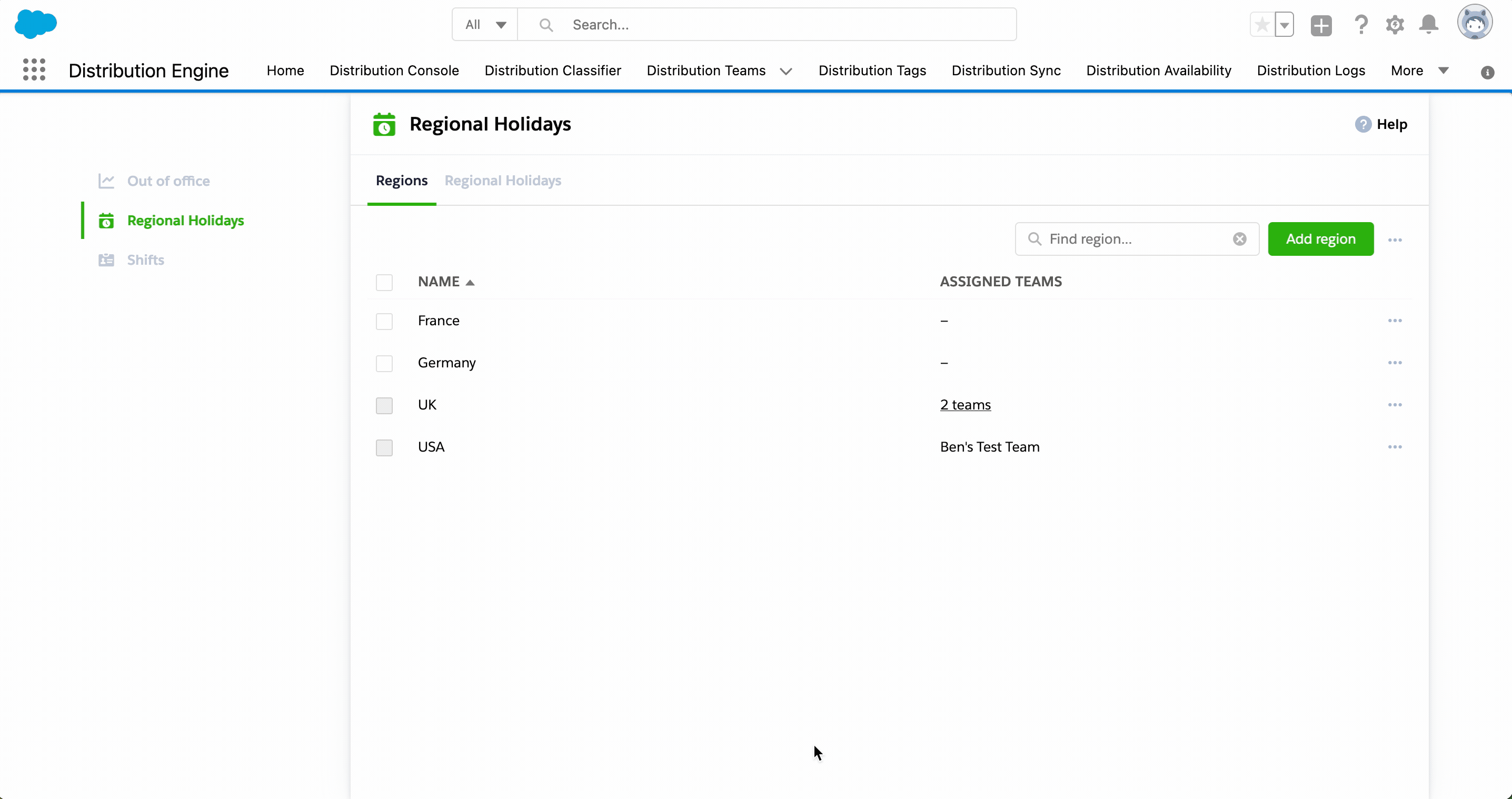
Task: Check the UK row checkbox
Action: coord(384,405)
